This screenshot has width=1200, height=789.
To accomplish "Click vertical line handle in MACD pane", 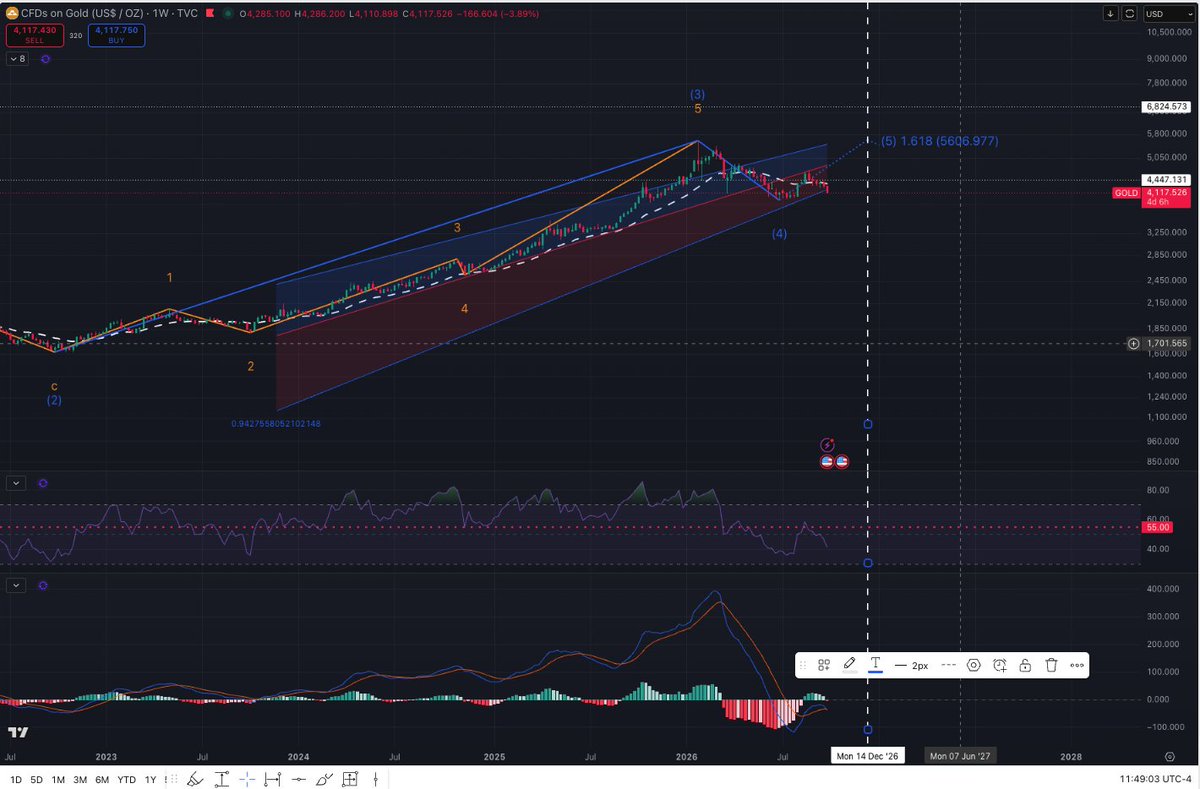I will pyautogui.click(x=867, y=729).
